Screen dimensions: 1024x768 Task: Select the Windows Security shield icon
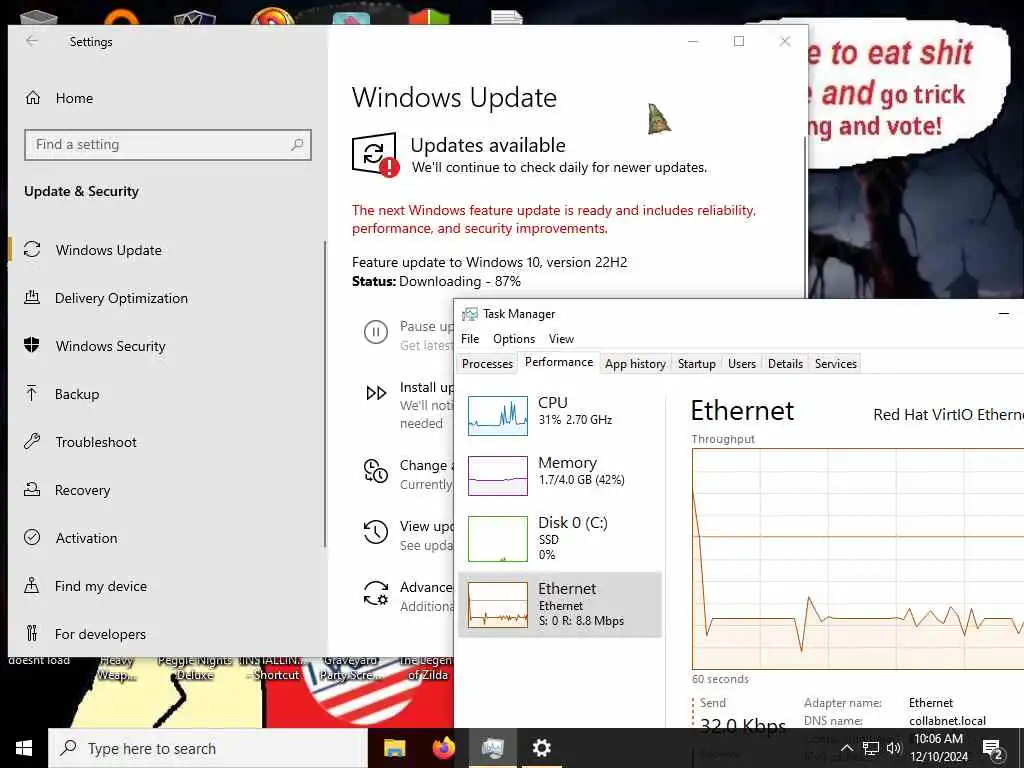pyautogui.click(x=31, y=345)
